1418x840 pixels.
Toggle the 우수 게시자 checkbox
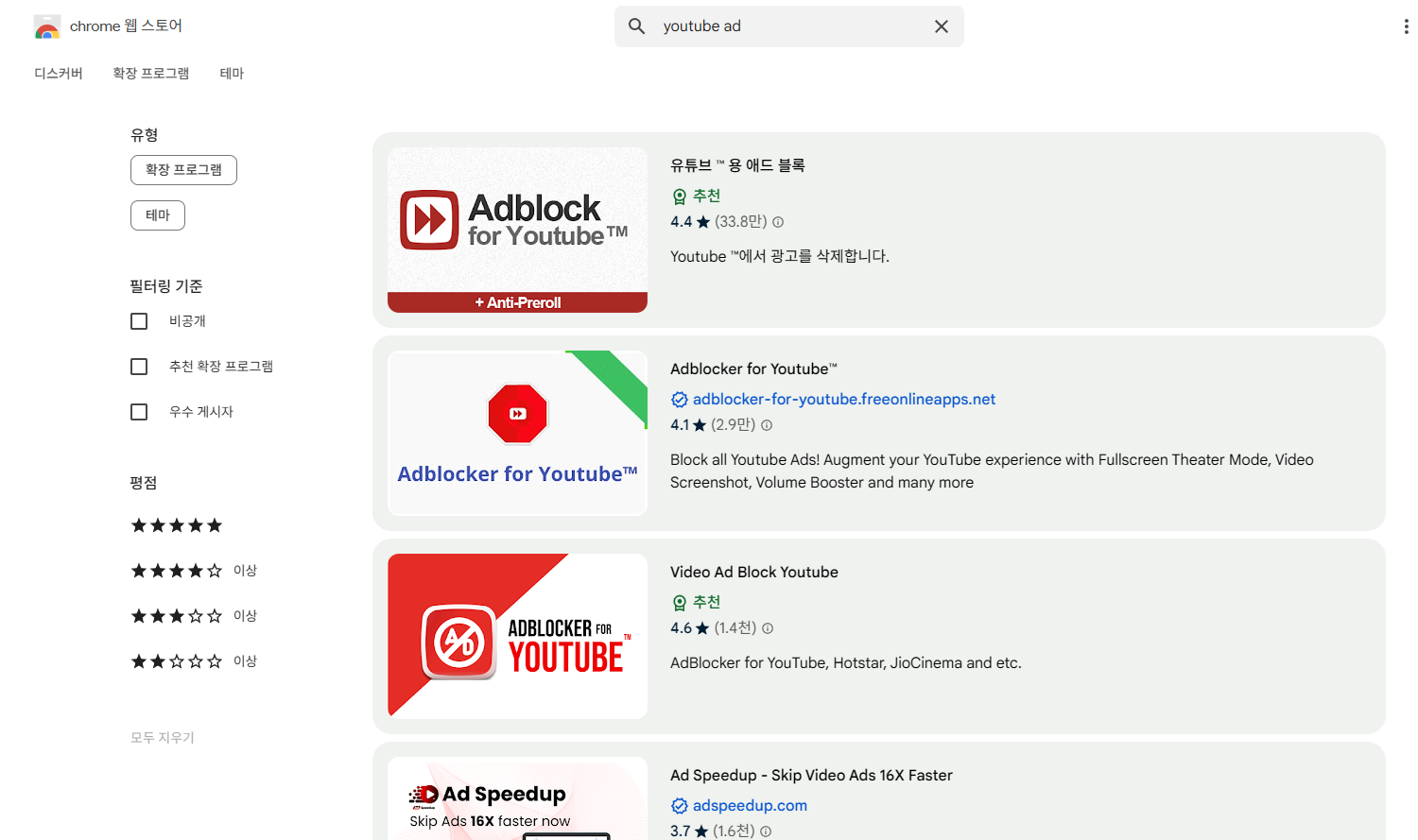pos(139,412)
